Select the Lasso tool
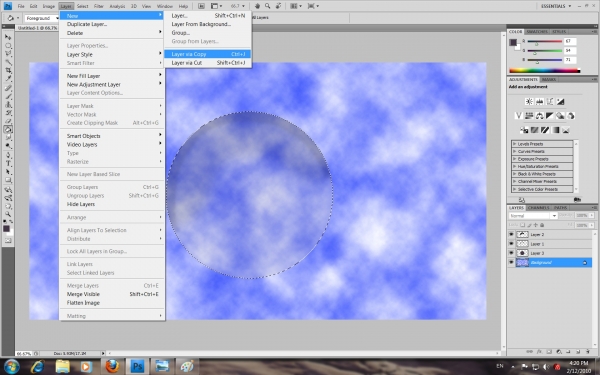Screen dimensions: 600x375 tap(8, 54)
